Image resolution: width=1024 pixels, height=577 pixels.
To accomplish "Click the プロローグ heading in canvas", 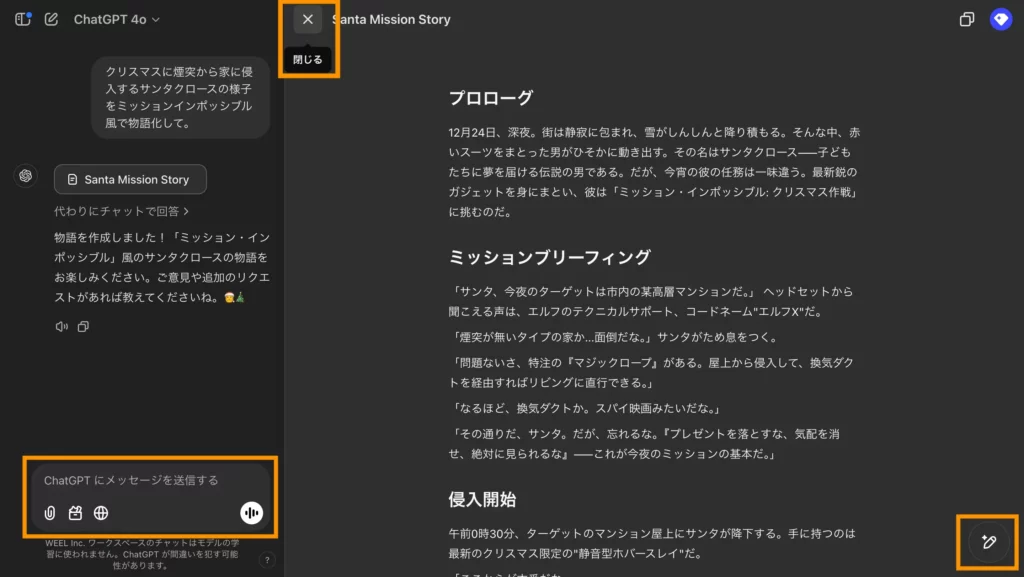I will point(491,98).
